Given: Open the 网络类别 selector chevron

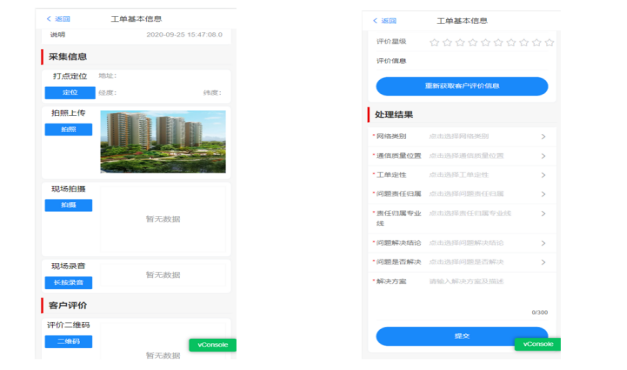Looking at the screenshot, I should 543,137.
